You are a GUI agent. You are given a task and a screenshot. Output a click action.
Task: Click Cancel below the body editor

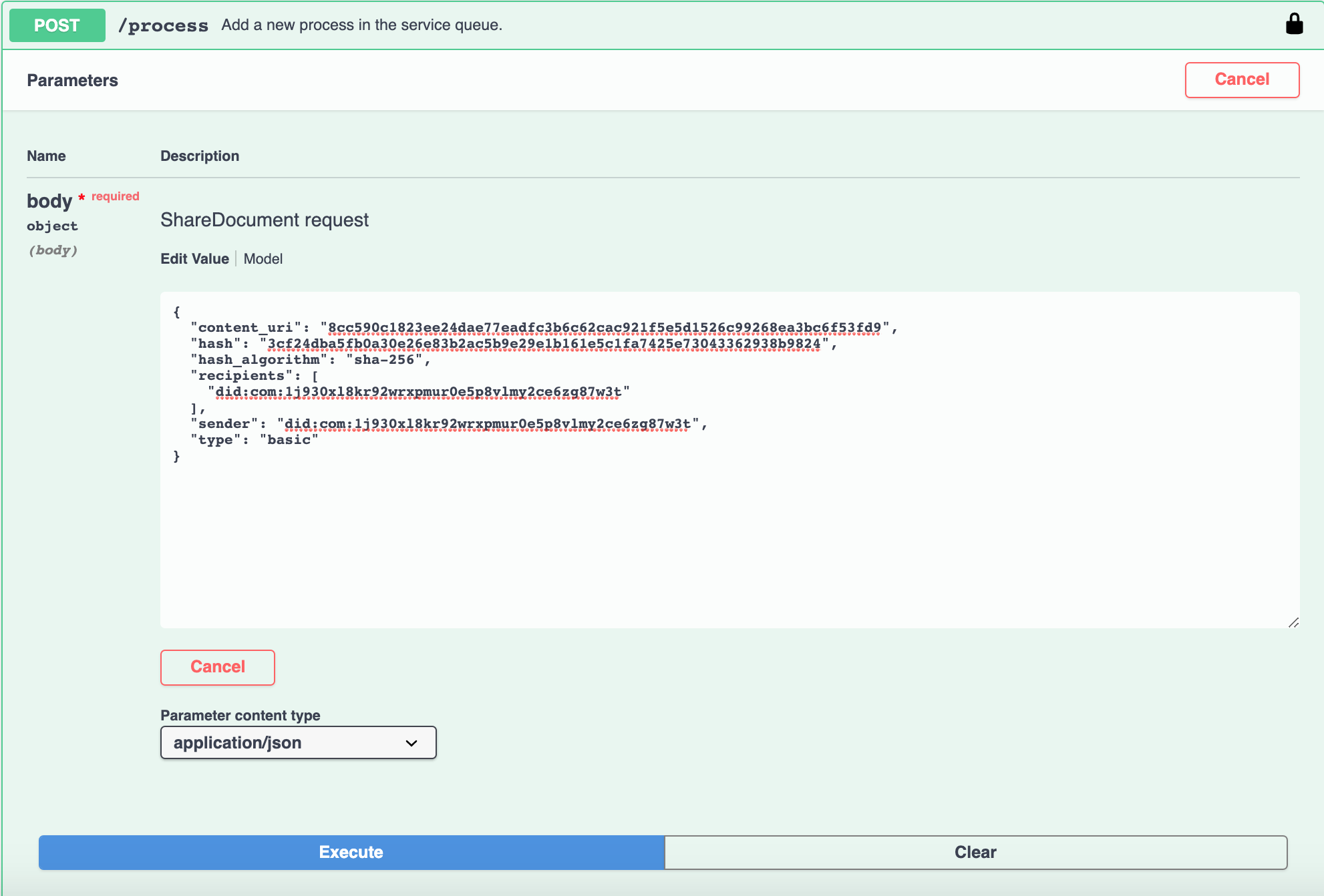(218, 667)
